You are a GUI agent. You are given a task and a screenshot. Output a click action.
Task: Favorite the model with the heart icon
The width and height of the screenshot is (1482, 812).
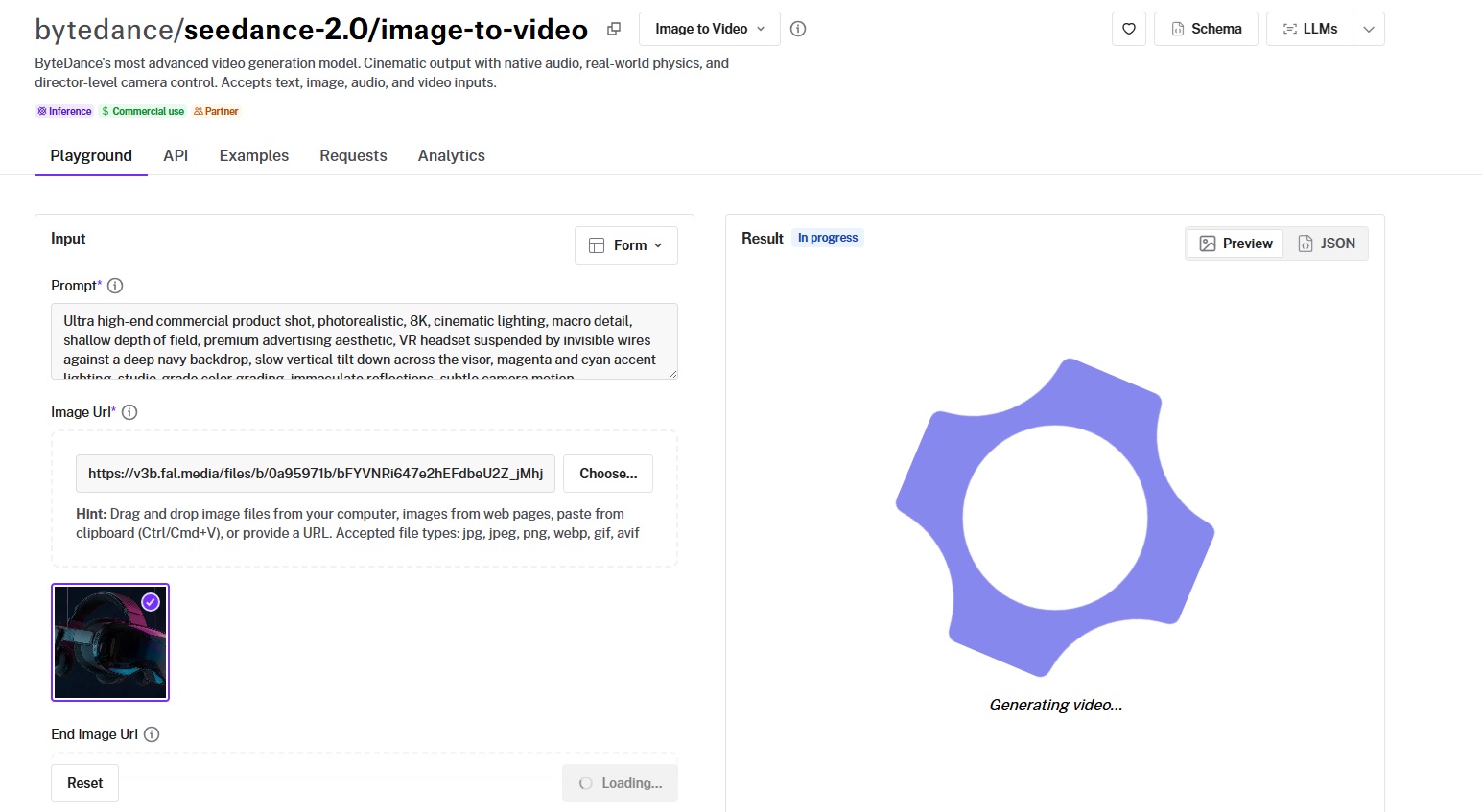[1129, 29]
